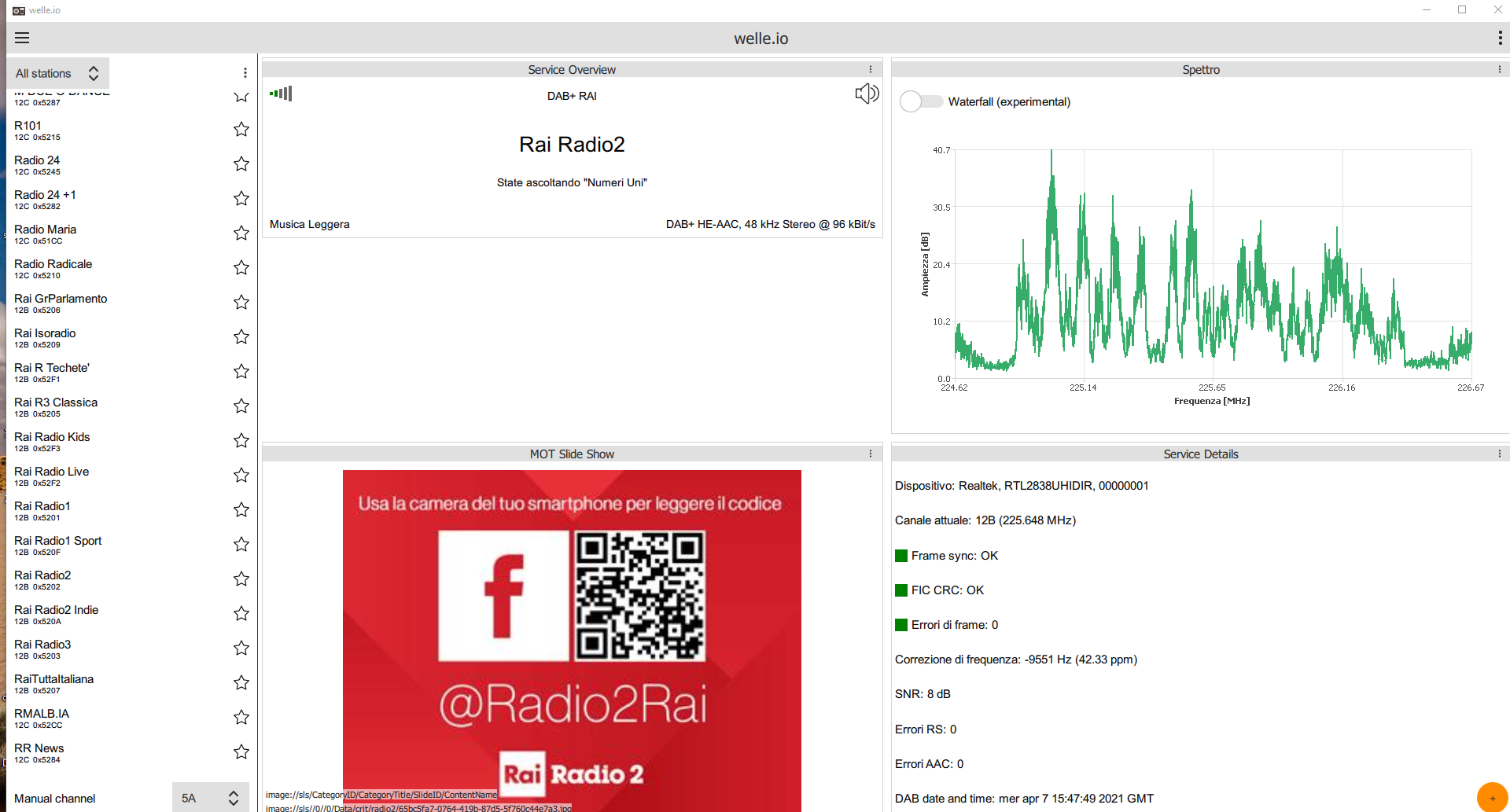Viewport: 1510px width, 812px height.
Task: Star the Radio 24 +1 station
Action: click(241, 198)
